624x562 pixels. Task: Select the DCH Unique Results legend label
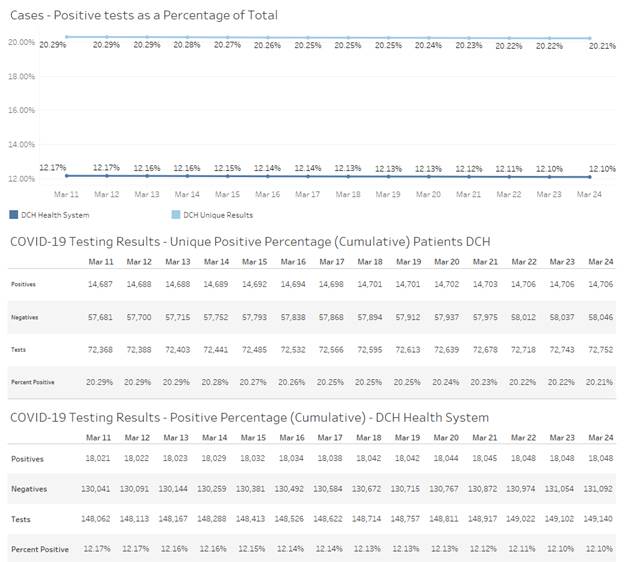[x=212, y=214]
